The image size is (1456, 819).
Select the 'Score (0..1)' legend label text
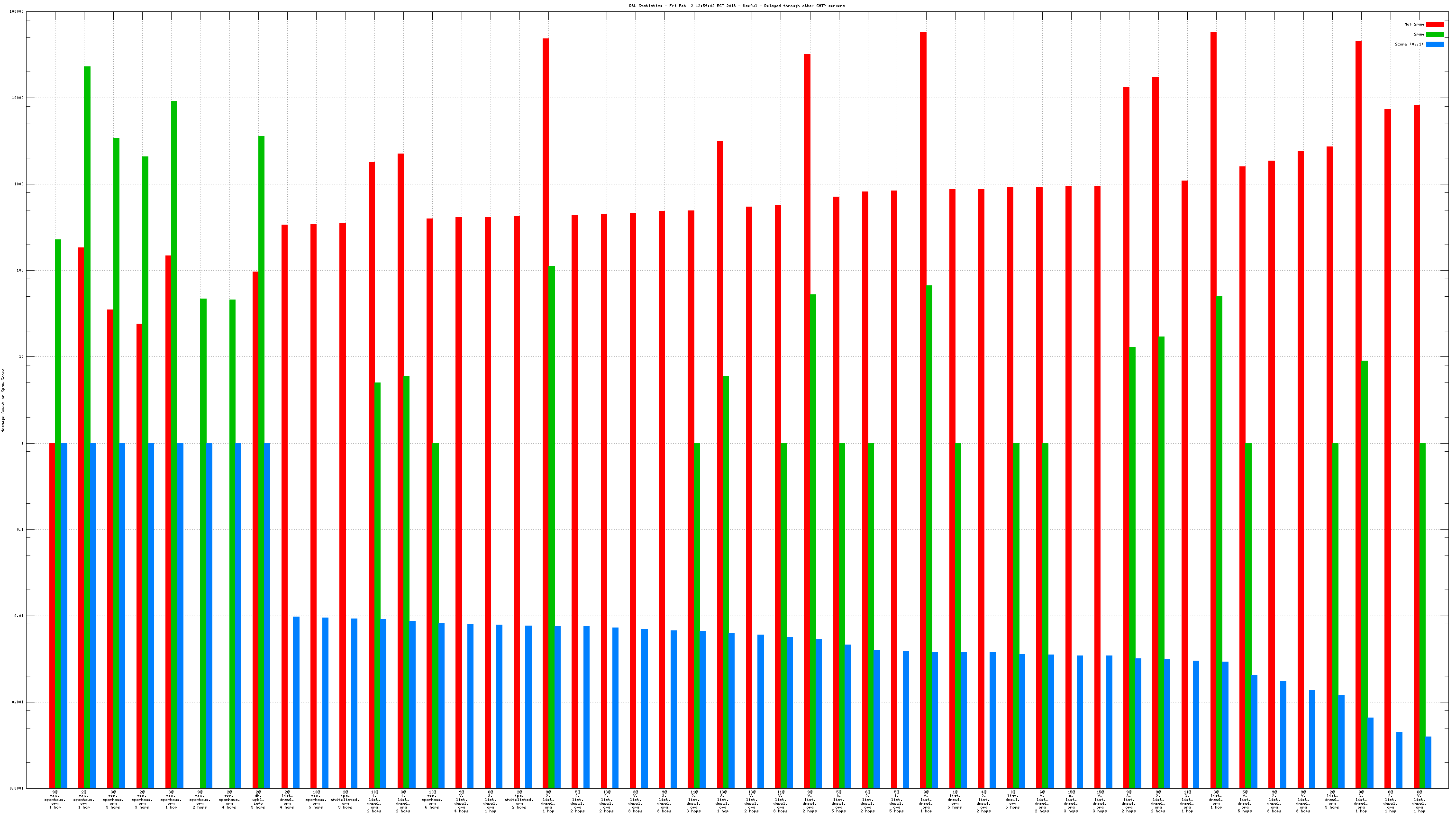1409,44
